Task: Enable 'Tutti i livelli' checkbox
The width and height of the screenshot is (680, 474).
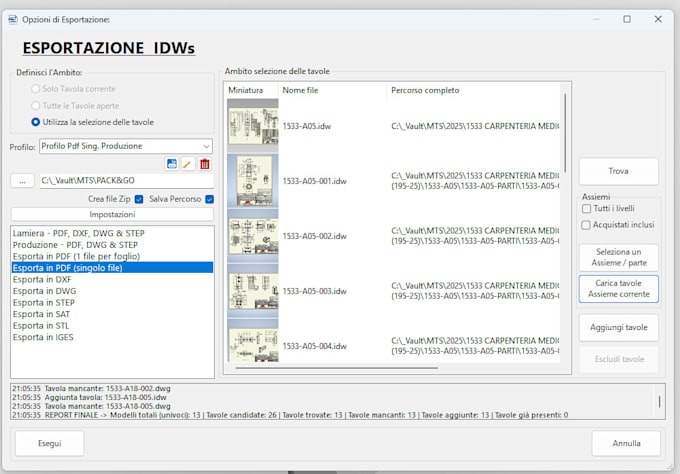Action: pos(586,209)
